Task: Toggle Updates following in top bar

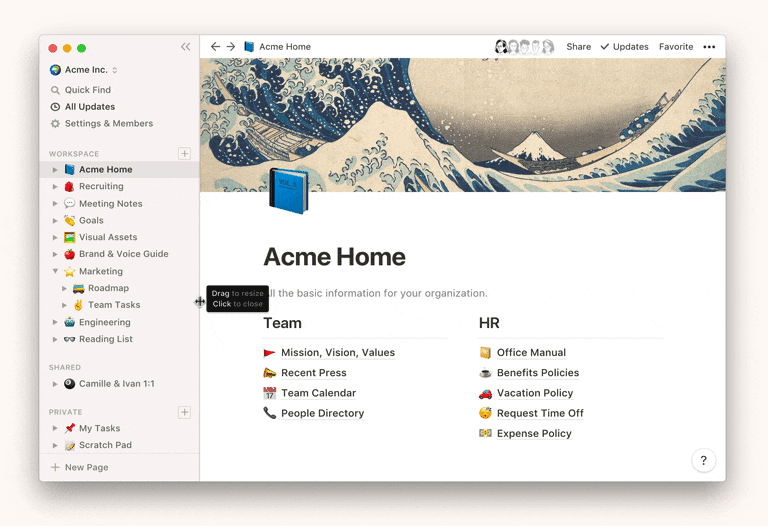Action: tap(624, 47)
